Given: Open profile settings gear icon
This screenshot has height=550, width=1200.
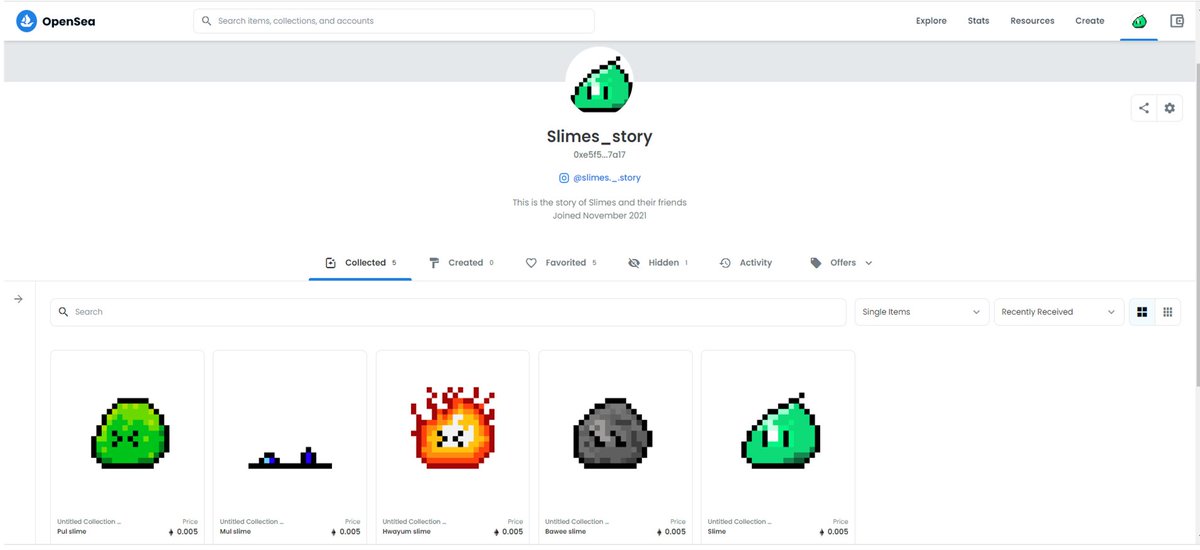Looking at the screenshot, I should click(x=1169, y=108).
